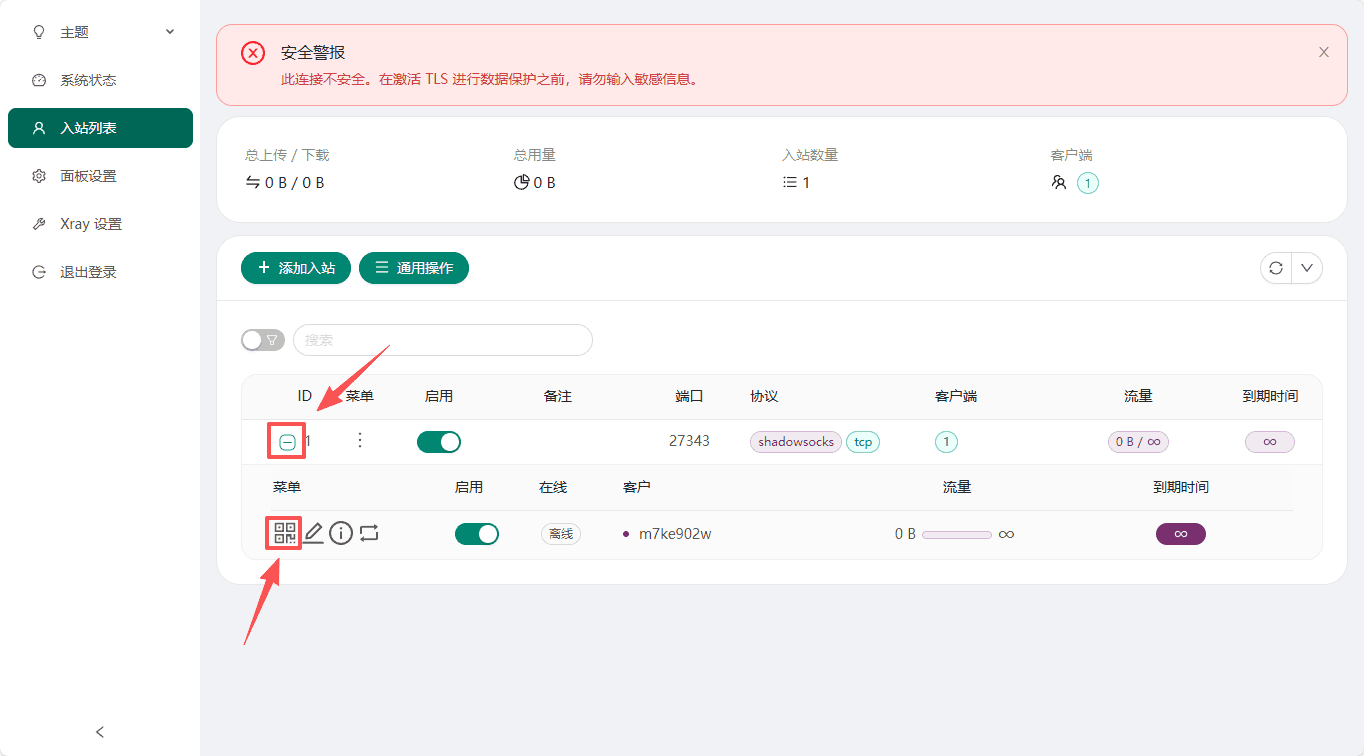Viewport: 1364px width, 756px height.
Task: Disable client m7ke902w with its switch
Action: click(477, 533)
